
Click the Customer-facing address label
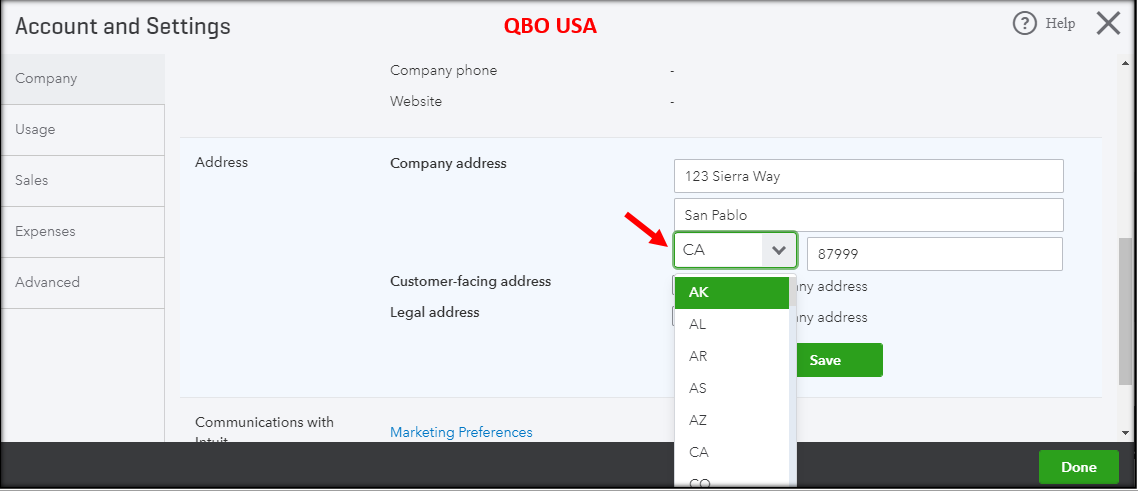pyautogui.click(x=470, y=281)
